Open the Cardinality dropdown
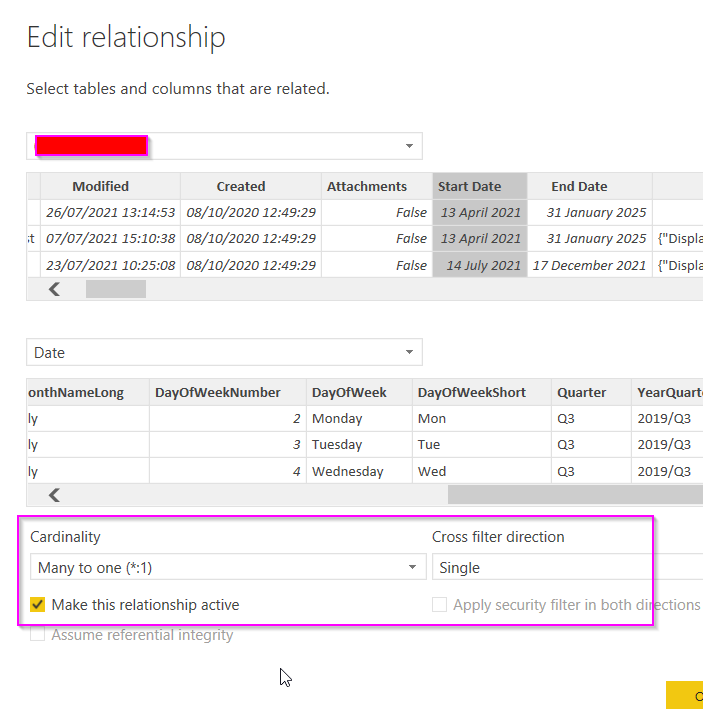This screenshot has width=703, height=713. [x=228, y=567]
